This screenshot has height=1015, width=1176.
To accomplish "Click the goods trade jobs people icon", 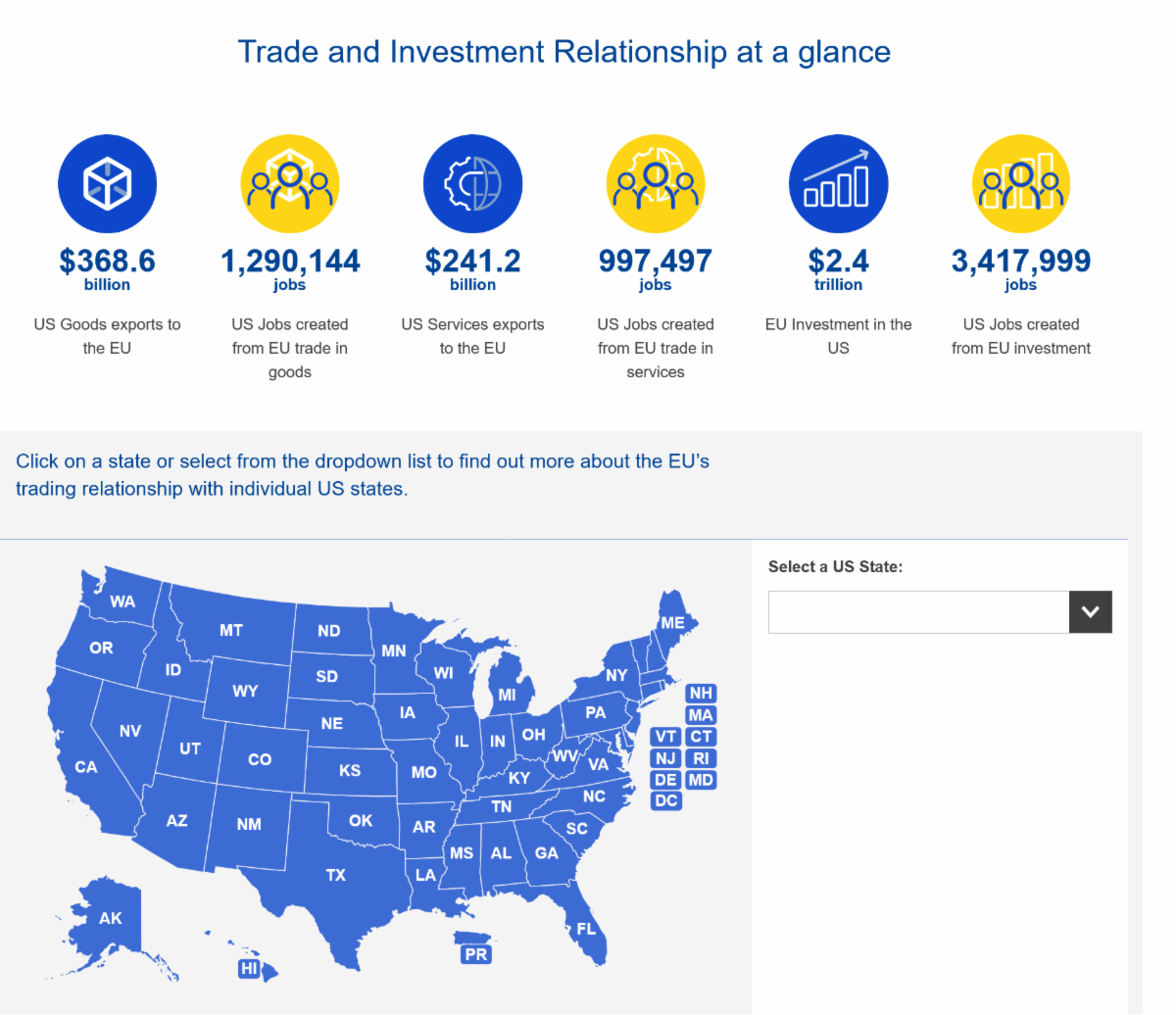I will tap(290, 184).
